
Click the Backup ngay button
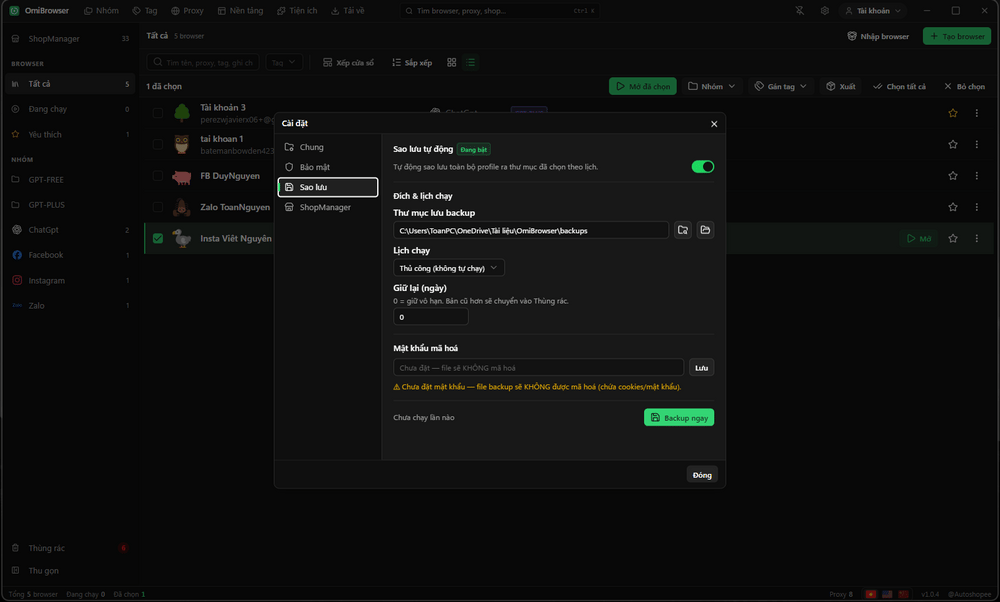click(679, 418)
